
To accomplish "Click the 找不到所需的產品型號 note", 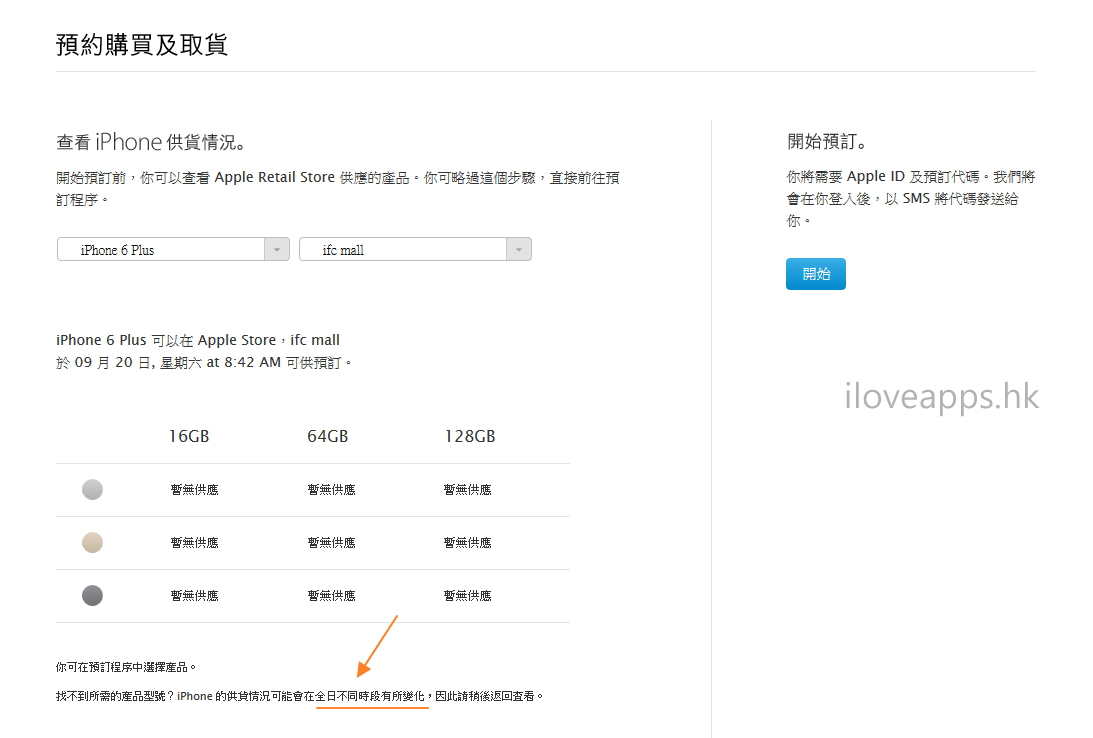I will [x=300, y=696].
